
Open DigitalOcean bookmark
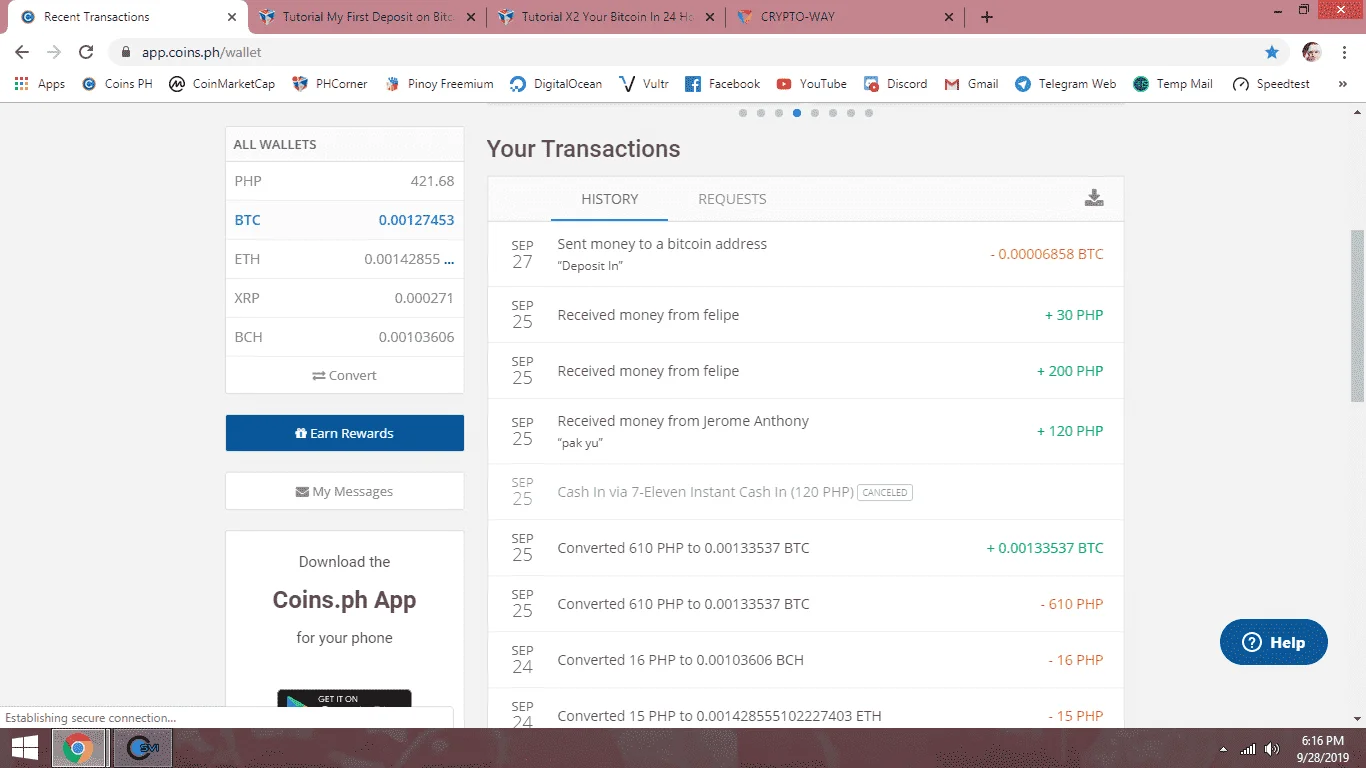tap(556, 84)
